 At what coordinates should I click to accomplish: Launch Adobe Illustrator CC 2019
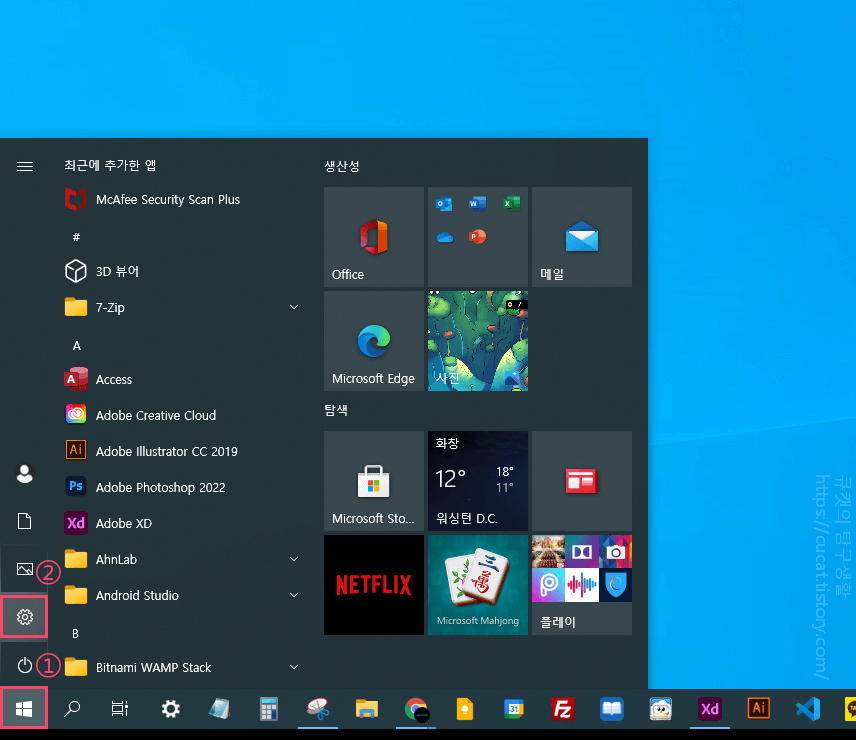(x=152, y=451)
